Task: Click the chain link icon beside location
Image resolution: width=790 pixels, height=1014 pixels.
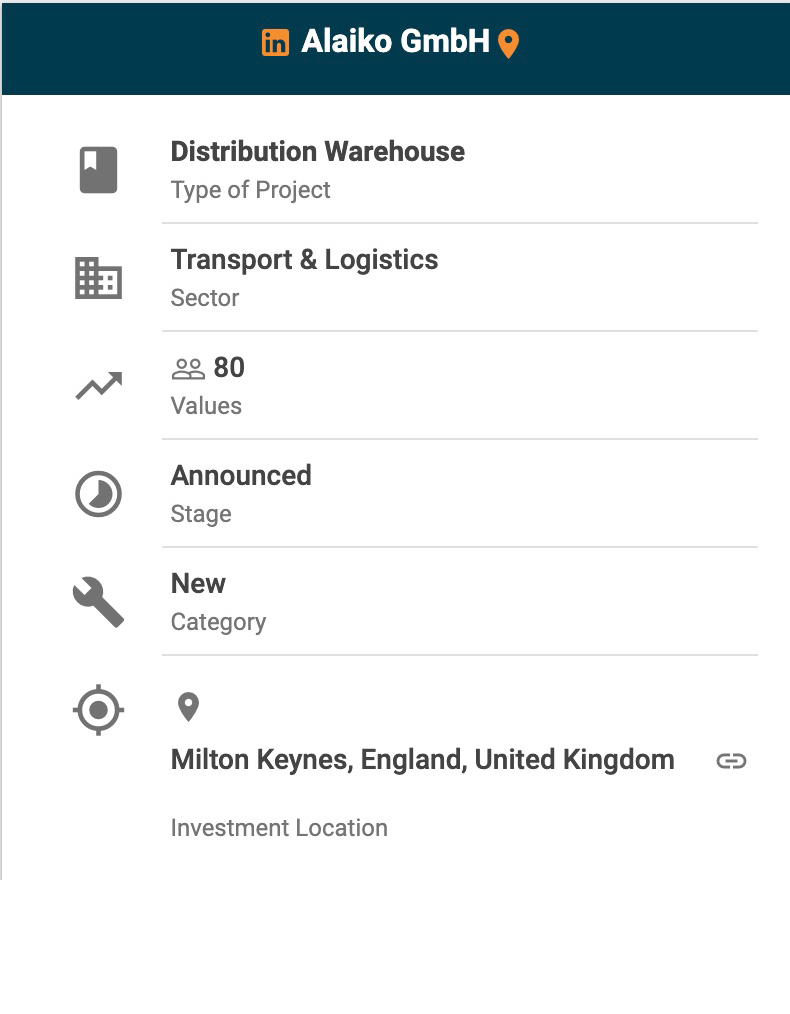Action: coord(731,761)
